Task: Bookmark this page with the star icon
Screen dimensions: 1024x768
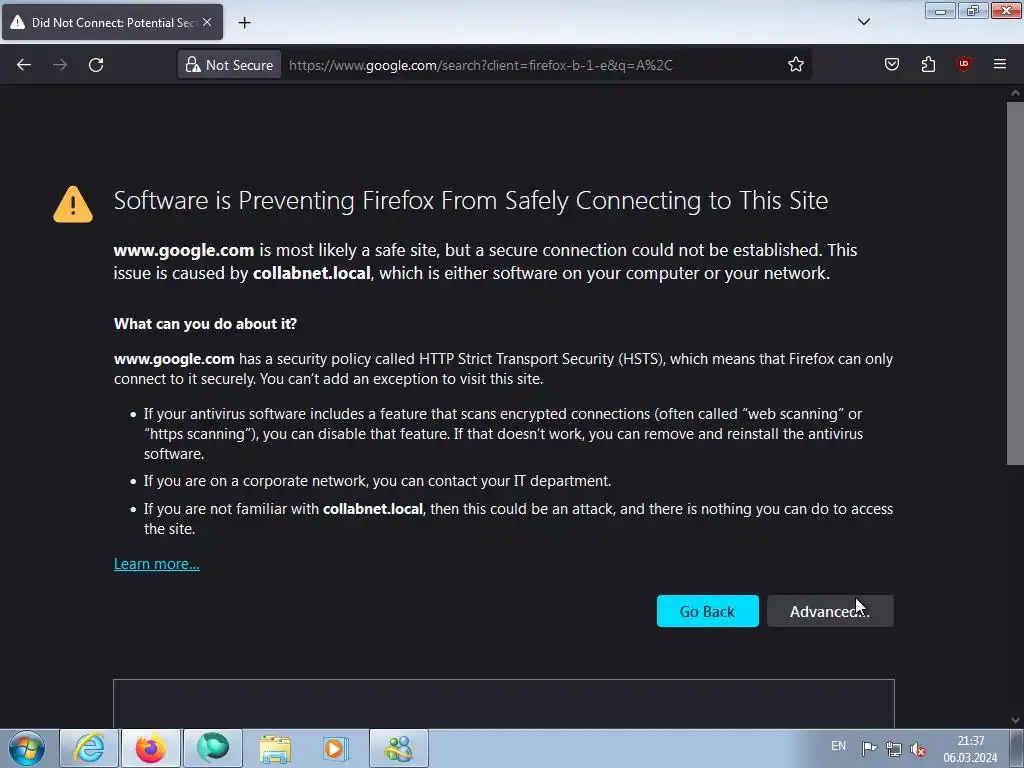Action: [x=795, y=65]
